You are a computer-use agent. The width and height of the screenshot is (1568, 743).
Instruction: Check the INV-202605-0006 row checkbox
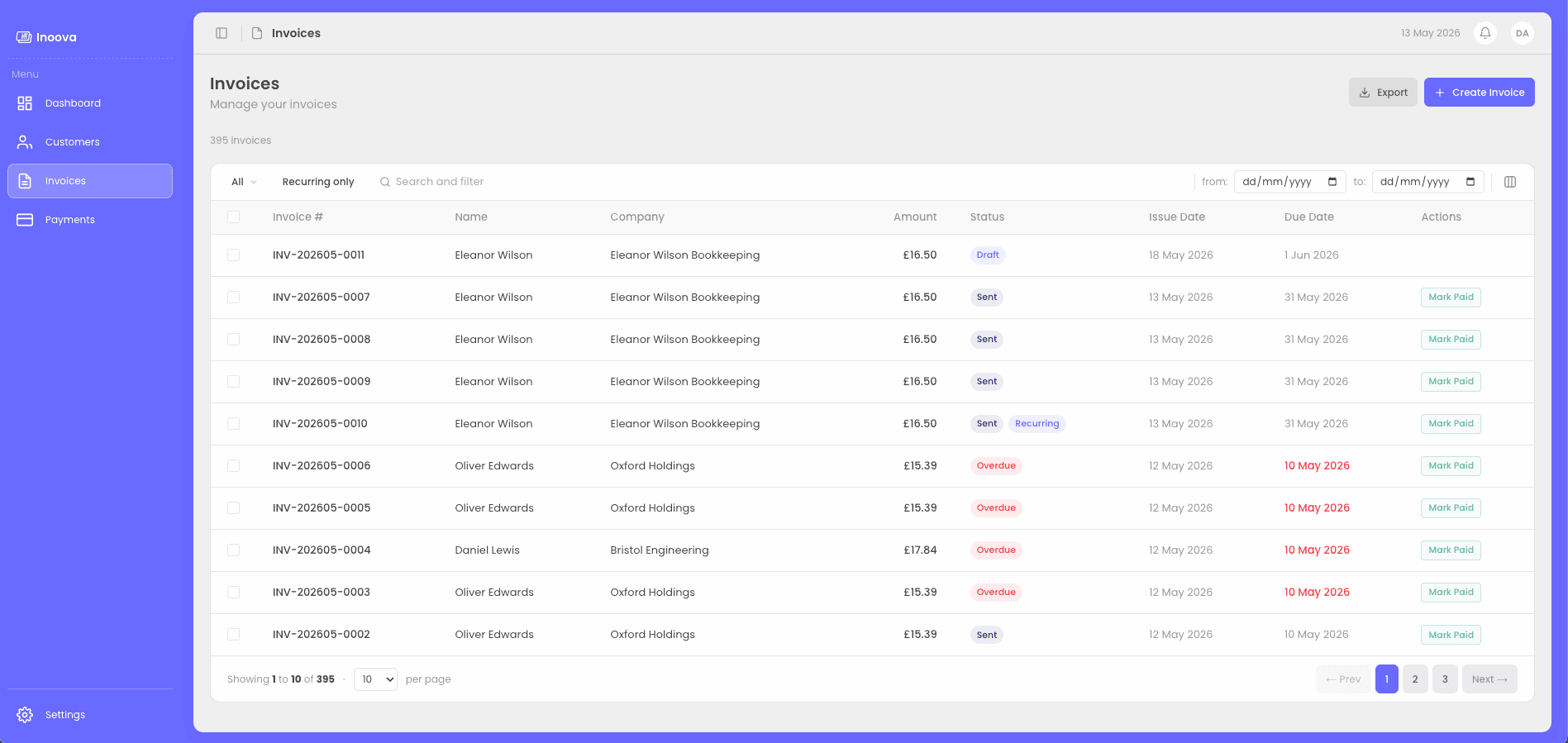[234, 466]
